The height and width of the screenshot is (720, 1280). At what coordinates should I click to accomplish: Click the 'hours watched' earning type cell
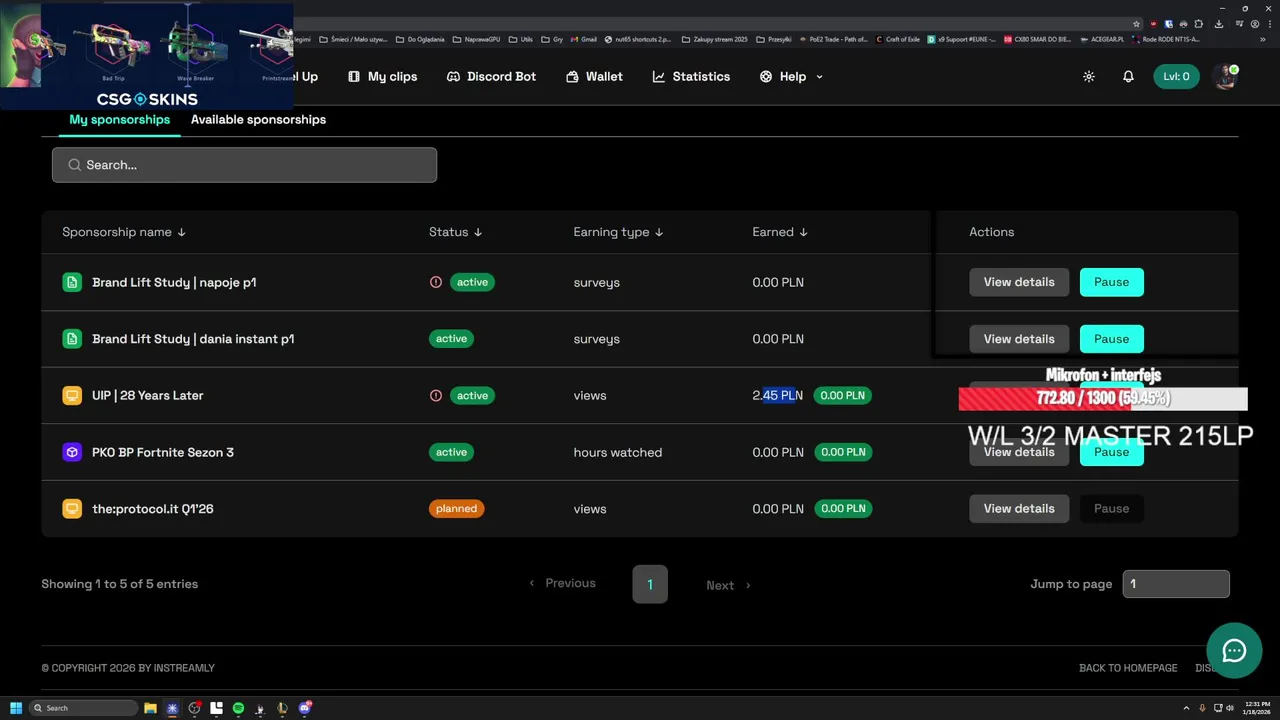point(617,452)
